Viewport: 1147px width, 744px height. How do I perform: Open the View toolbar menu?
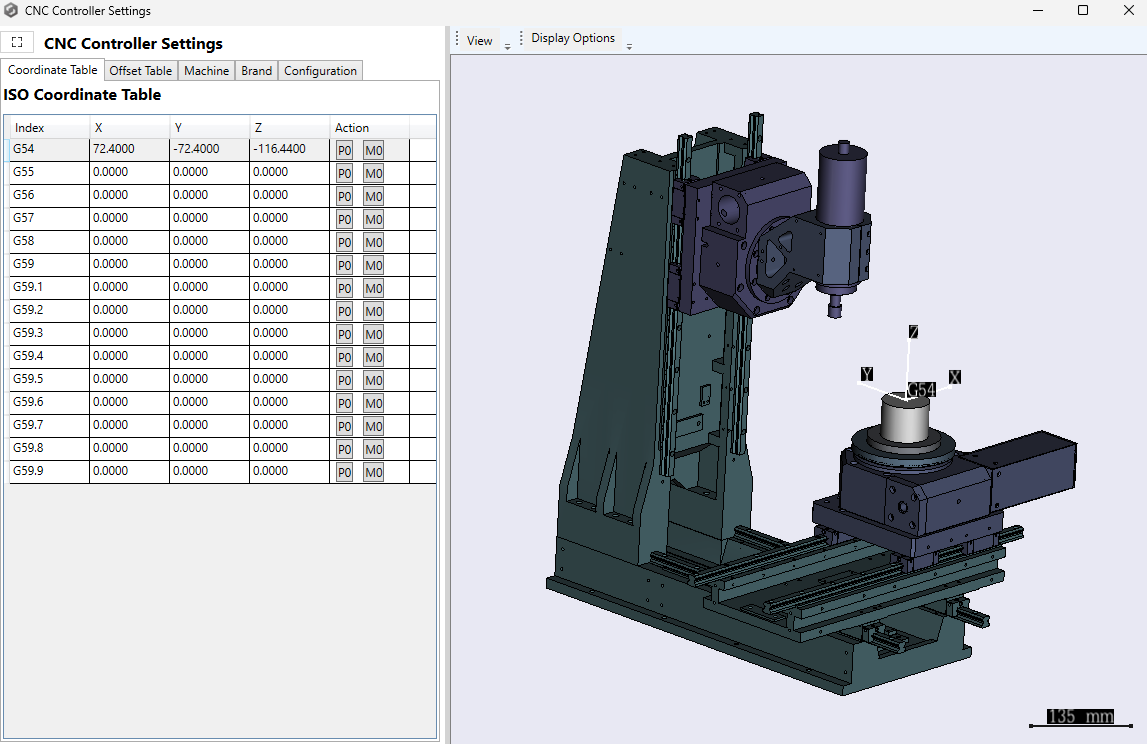tap(480, 41)
